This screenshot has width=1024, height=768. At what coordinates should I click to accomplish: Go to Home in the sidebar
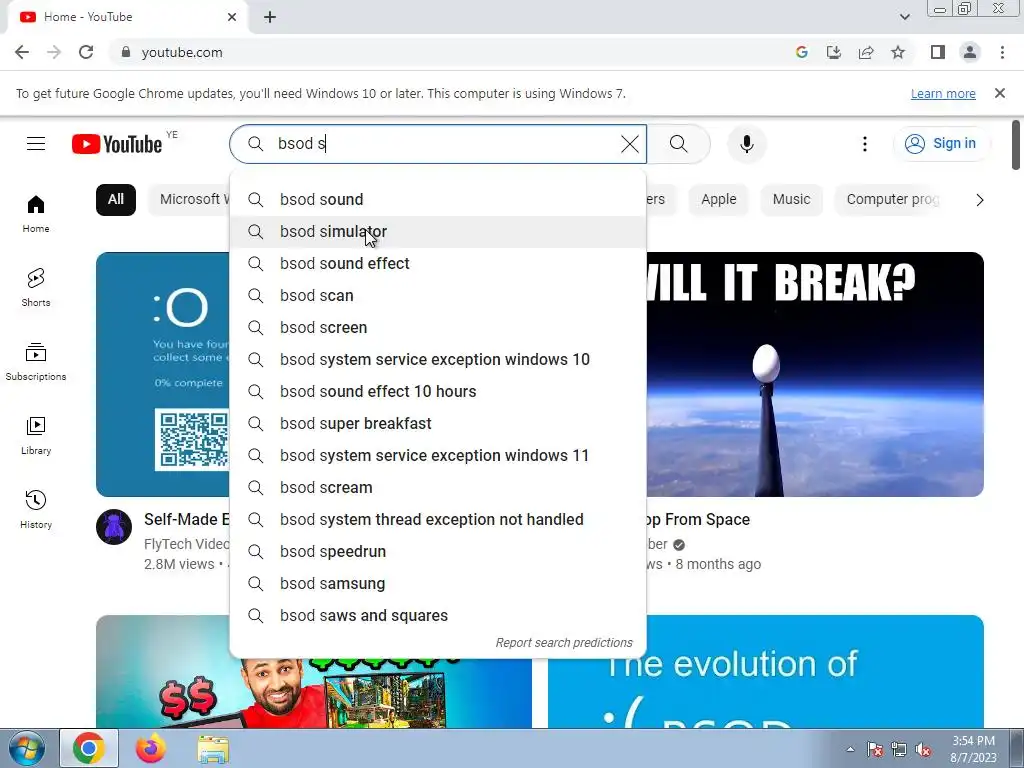pyautogui.click(x=36, y=214)
